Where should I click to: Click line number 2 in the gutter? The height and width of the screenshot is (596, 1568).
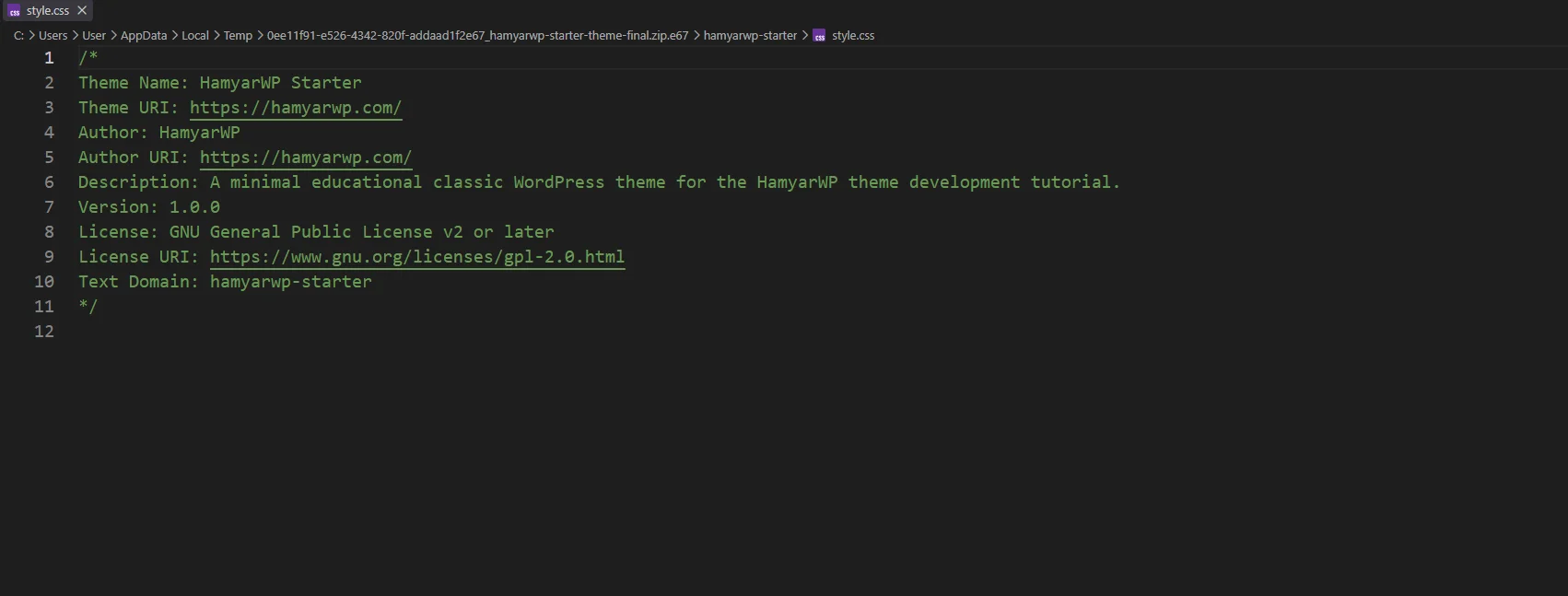click(49, 83)
